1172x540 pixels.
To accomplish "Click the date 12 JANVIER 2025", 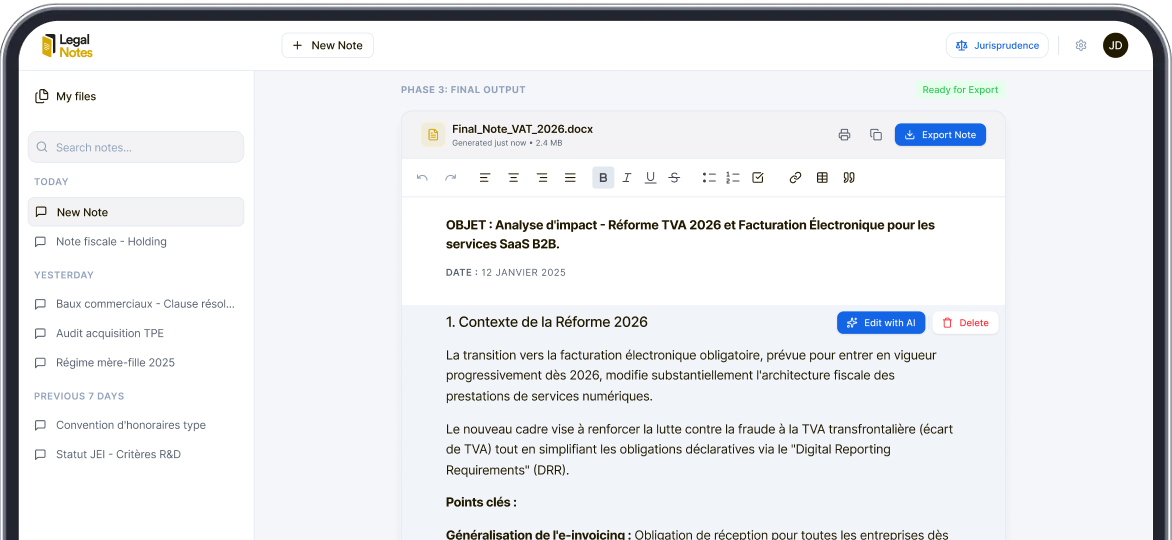I will click(522, 273).
